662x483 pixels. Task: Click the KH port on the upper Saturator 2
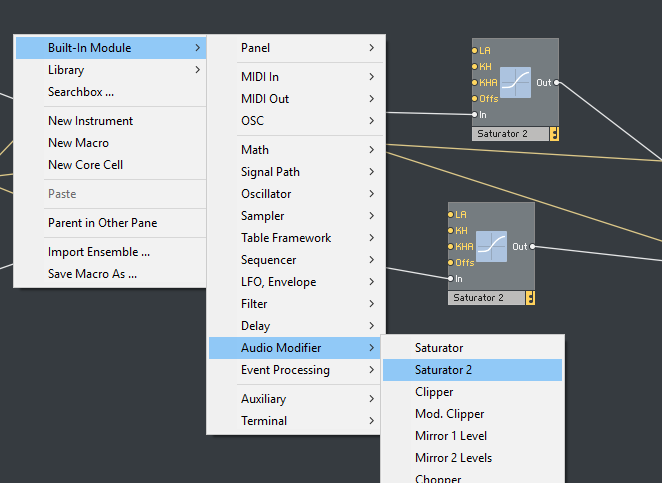(x=474, y=66)
